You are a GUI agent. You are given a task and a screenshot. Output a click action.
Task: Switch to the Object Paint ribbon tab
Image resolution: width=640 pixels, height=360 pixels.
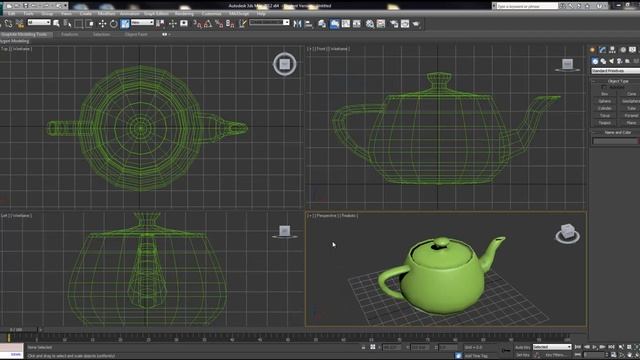pos(136,34)
